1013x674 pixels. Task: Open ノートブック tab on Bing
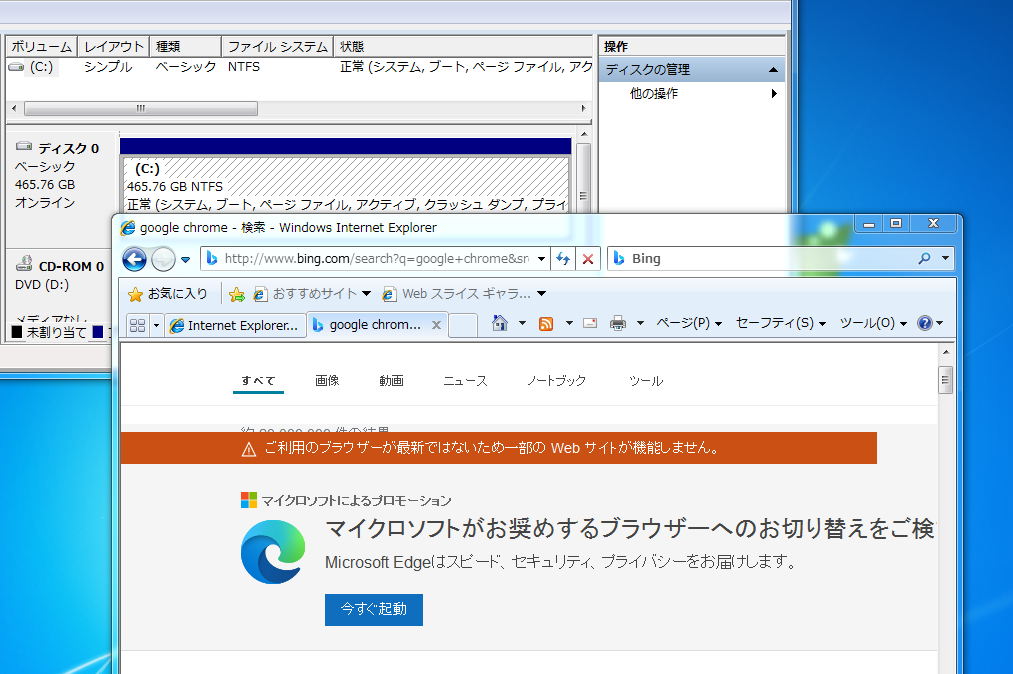click(x=556, y=381)
